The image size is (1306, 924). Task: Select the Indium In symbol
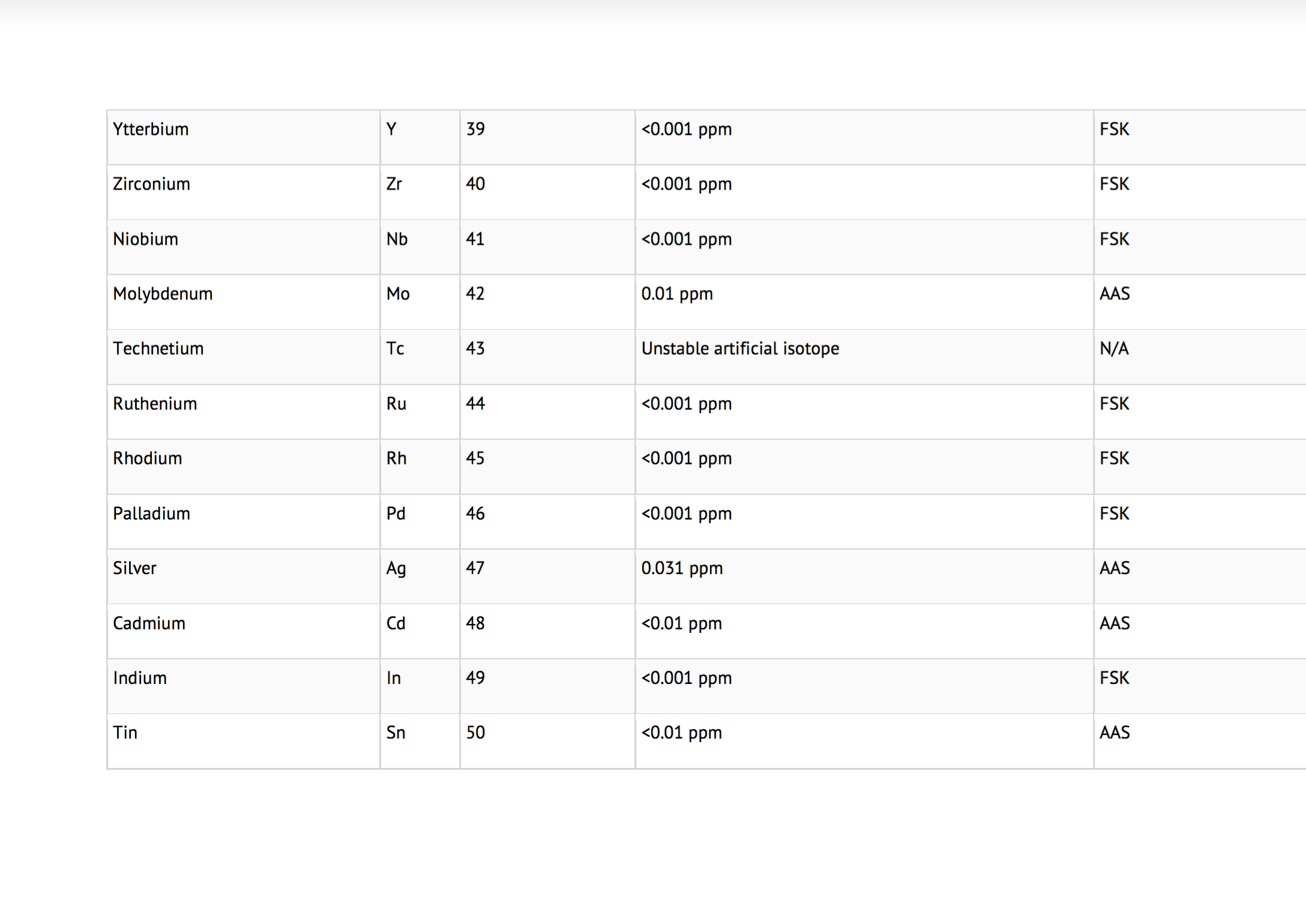393,677
